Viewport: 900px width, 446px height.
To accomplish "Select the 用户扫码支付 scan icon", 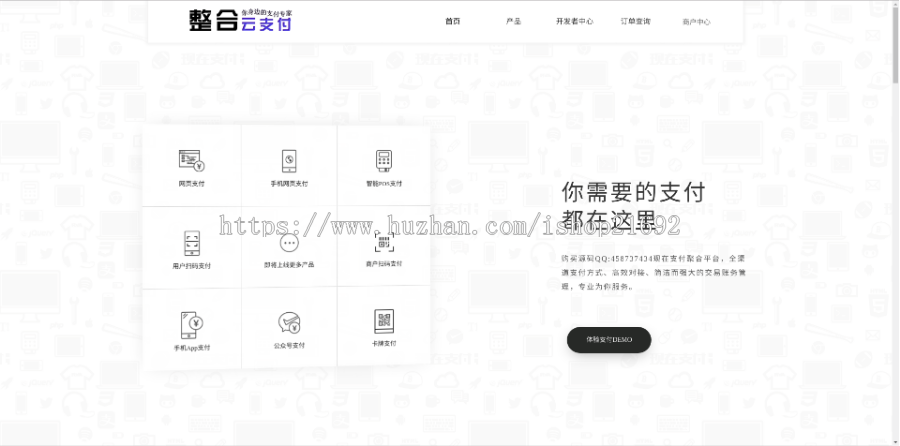I will point(192,243).
